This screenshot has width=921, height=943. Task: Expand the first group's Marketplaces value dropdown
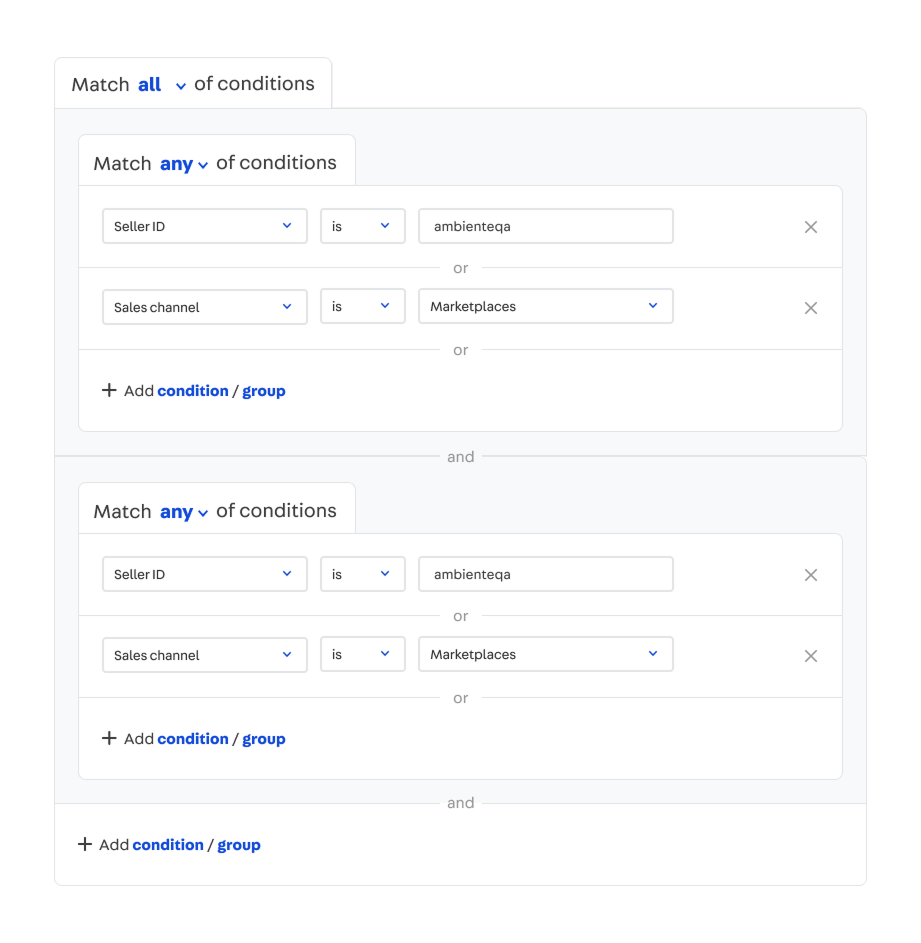point(545,306)
